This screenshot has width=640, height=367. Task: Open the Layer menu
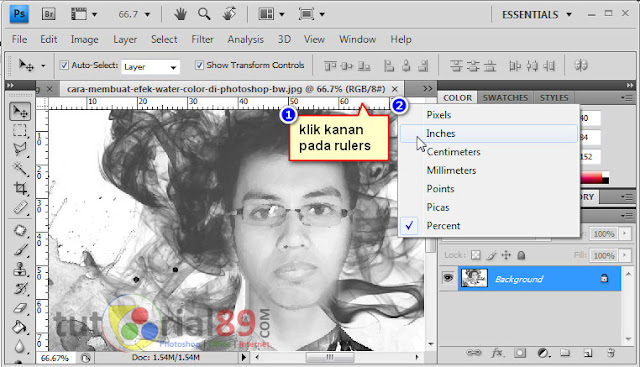[125, 40]
